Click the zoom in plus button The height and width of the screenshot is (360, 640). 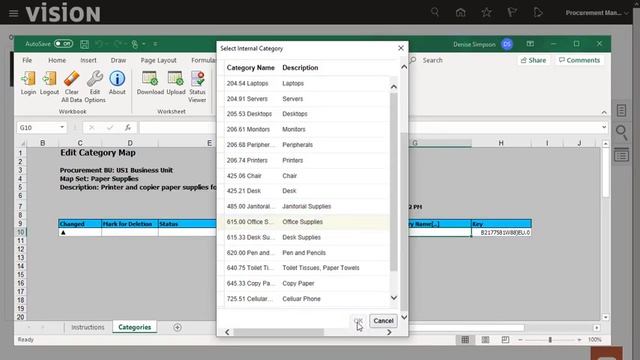point(580,340)
